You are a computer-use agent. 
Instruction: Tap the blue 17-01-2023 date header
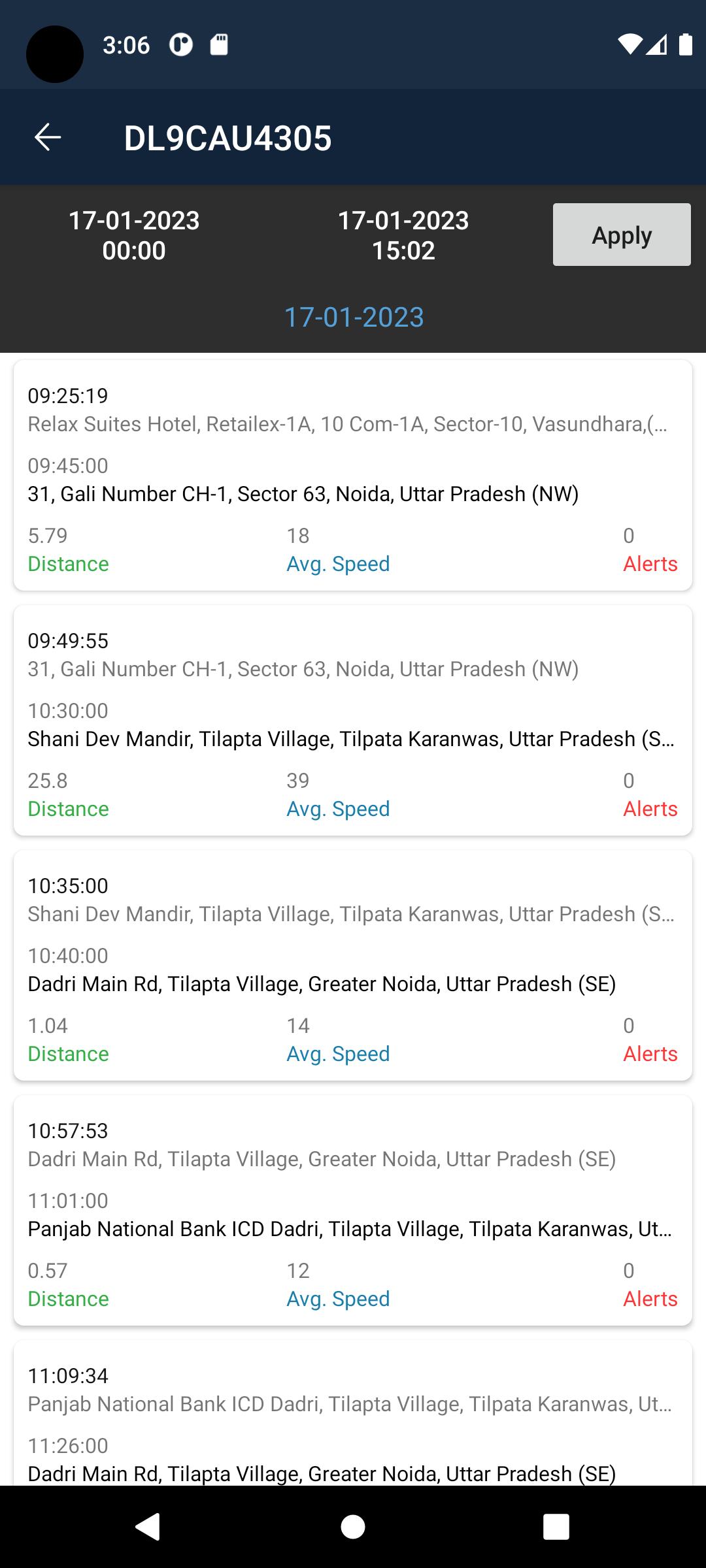coord(354,318)
